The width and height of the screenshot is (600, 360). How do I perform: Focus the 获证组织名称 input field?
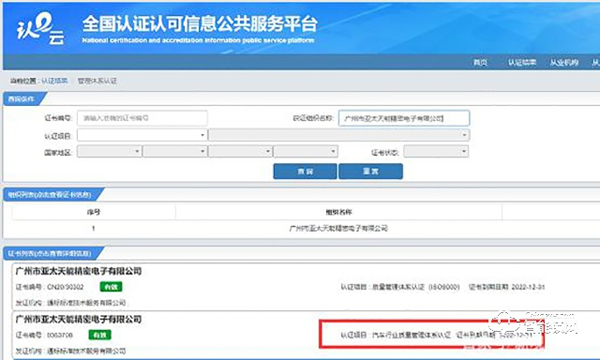click(404, 118)
